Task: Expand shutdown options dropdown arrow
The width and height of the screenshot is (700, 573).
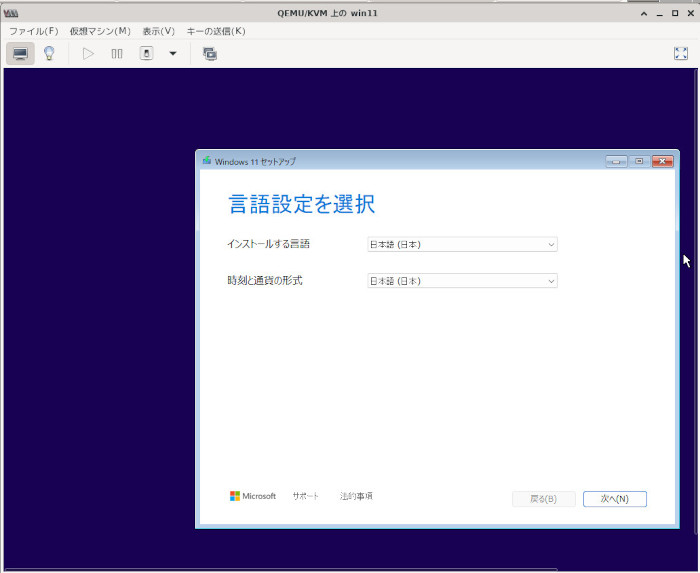Action: coord(173,54)
